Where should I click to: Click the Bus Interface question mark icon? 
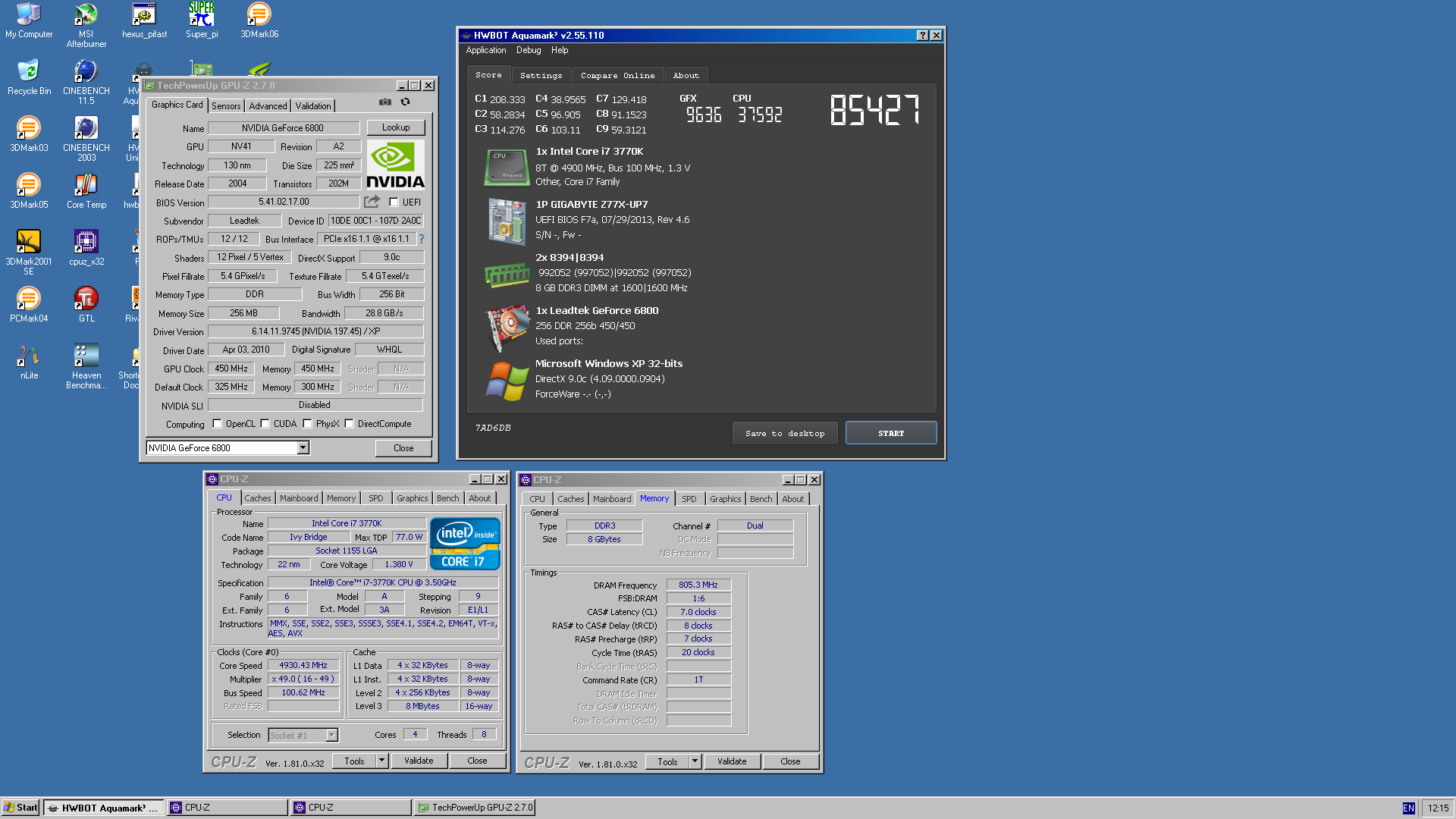(x=422, y=239)
